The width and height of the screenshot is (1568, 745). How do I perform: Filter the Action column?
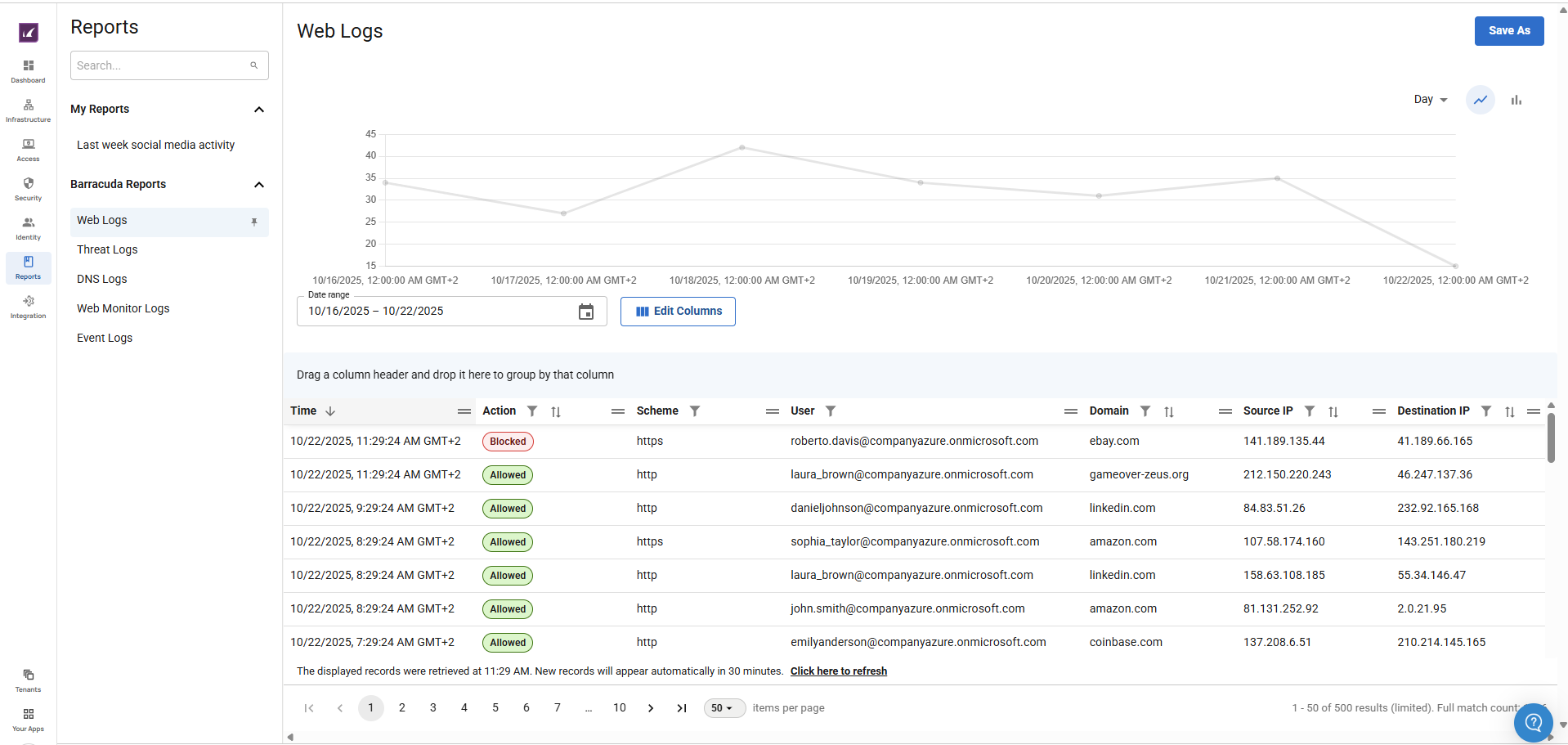pyautogui.click(x=532, y=411)
